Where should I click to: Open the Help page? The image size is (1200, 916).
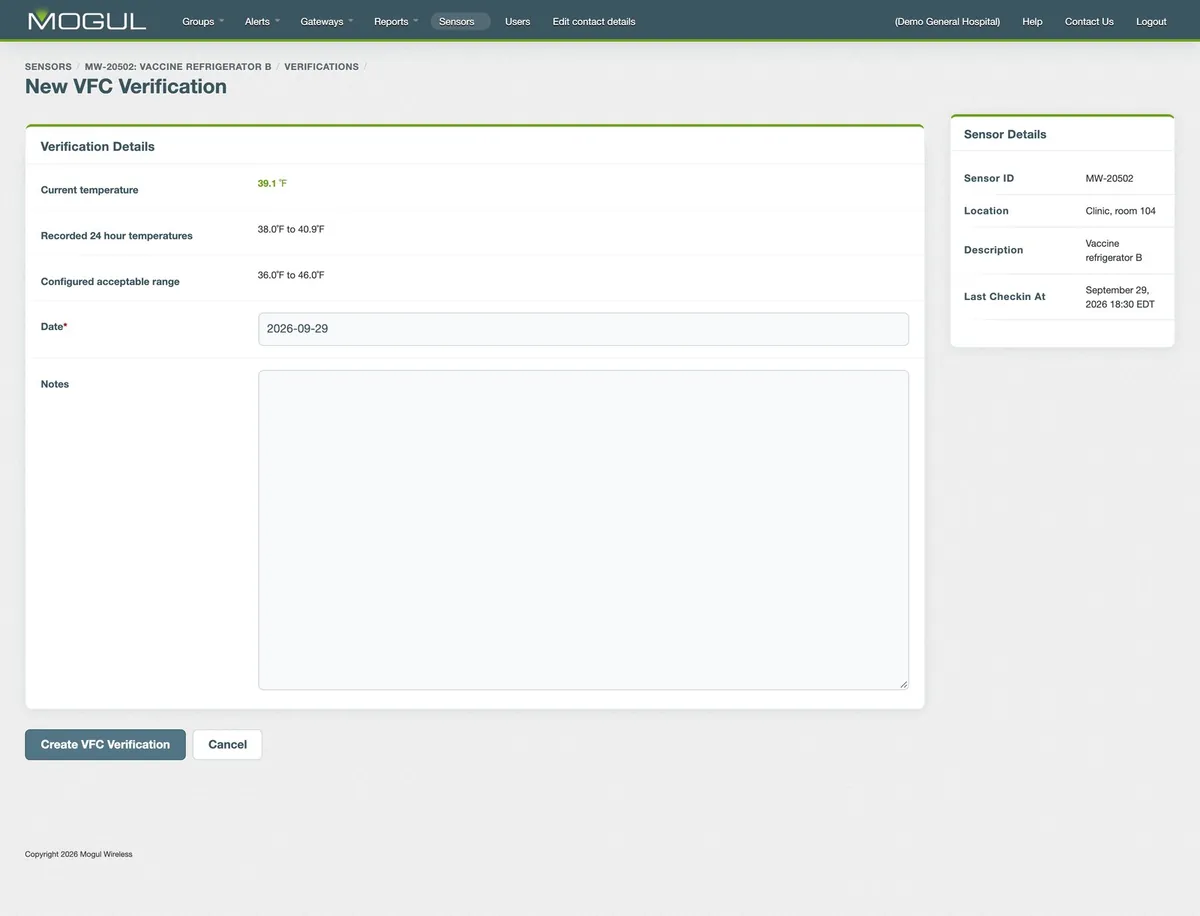[1032, 21]
